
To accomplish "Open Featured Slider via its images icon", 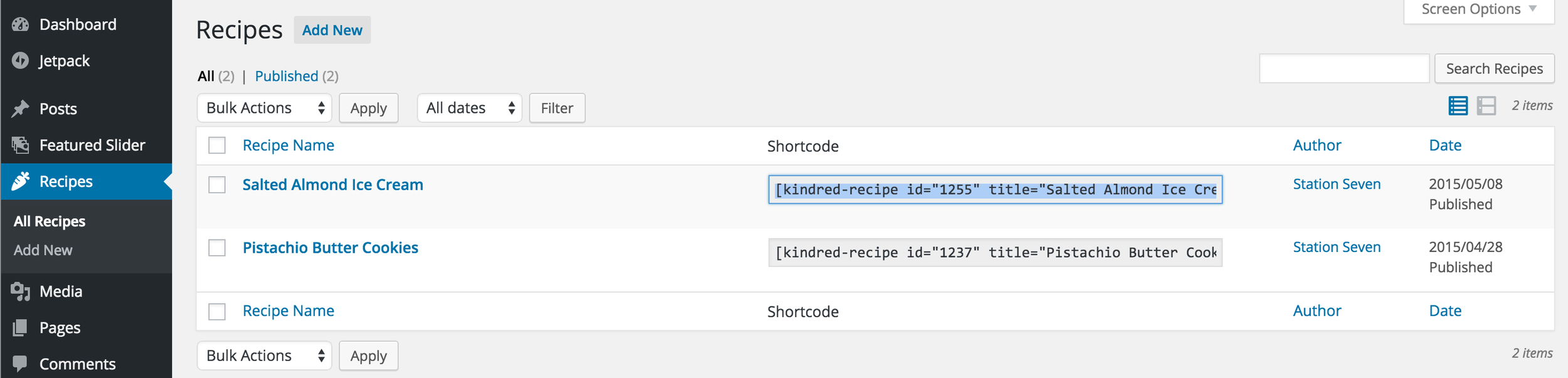I will (x=20, y=145).
